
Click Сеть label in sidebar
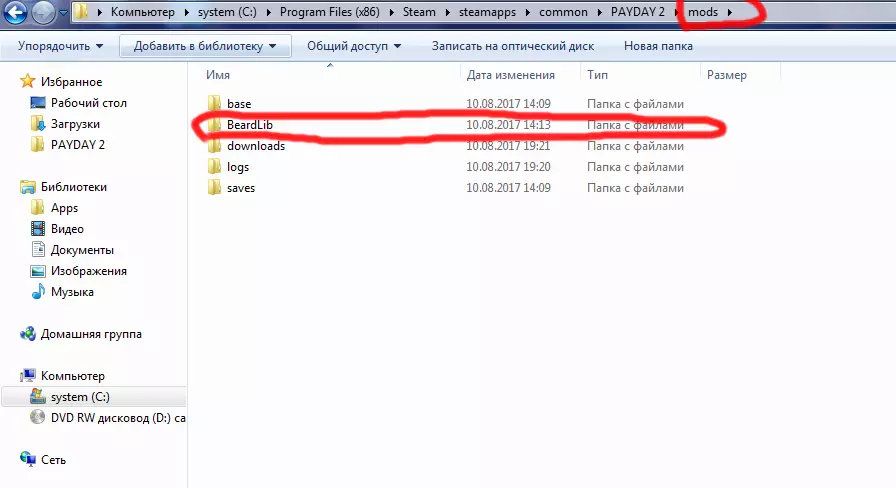point(53,459)
